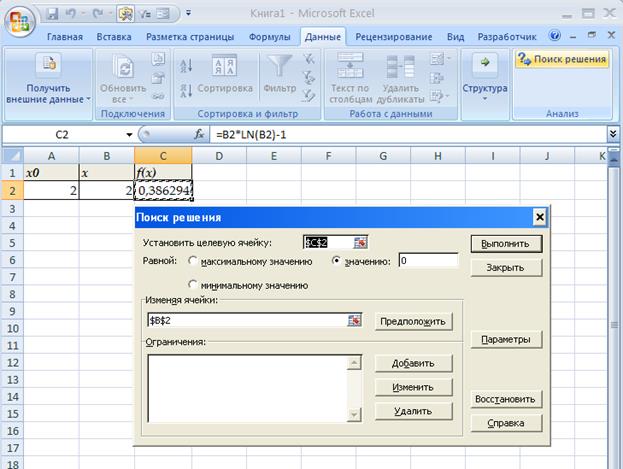Viewport: 623px width, 469px height.
Task: Click Reapply filter icon
Action: pyautogui.click(x=309, y=78)
